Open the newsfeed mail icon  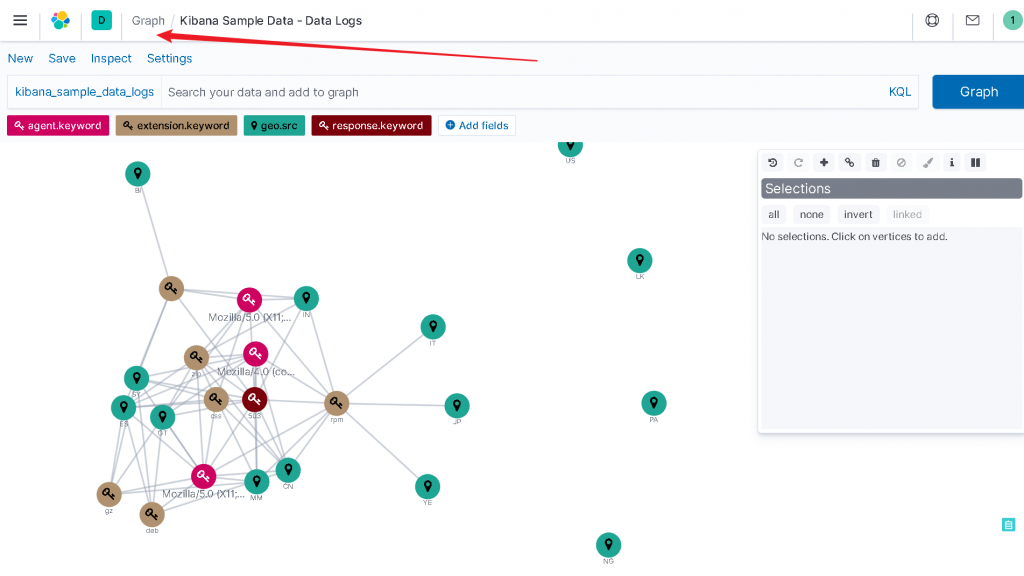click(x=972, y=20)
